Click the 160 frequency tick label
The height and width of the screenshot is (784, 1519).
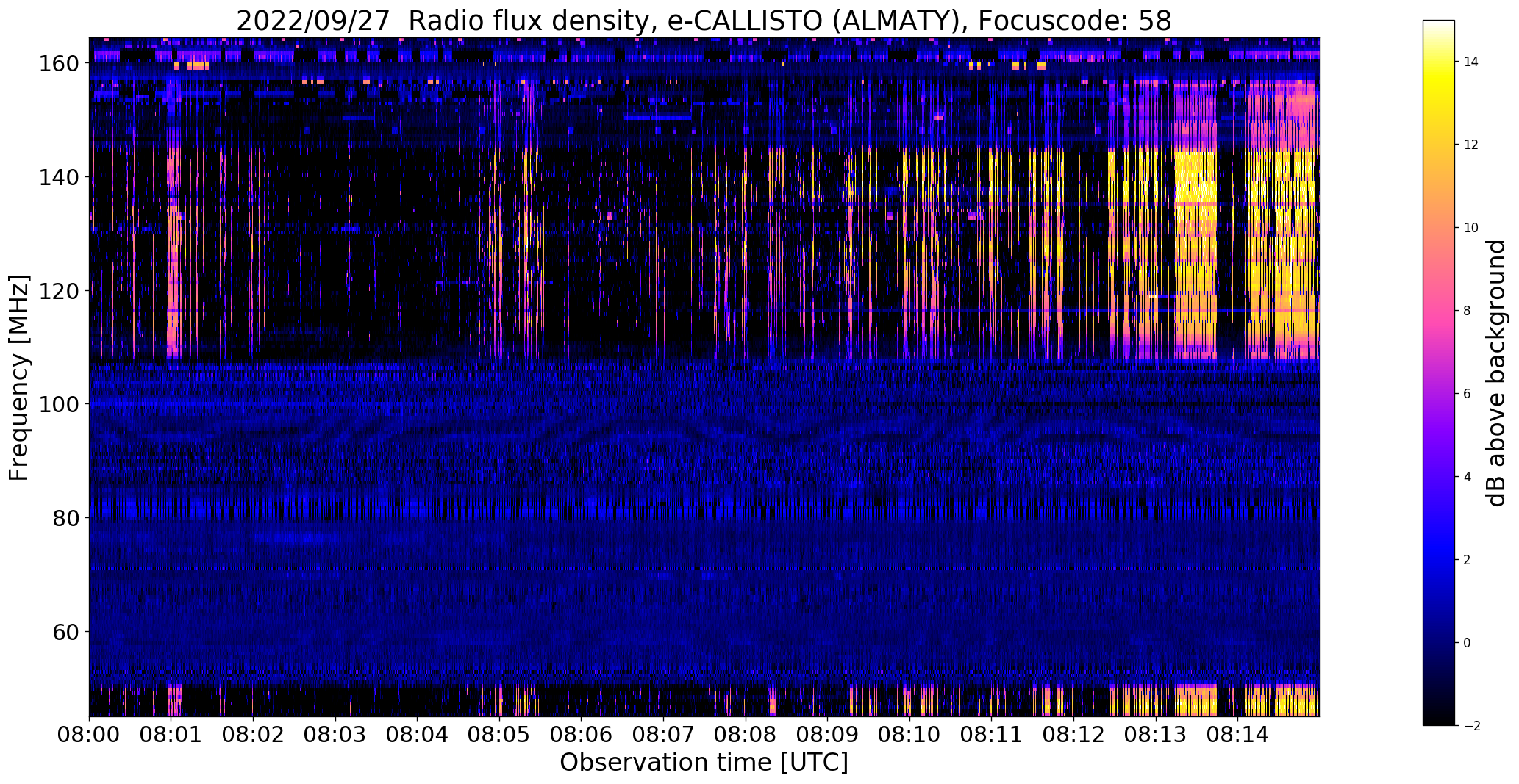(60, 64)
